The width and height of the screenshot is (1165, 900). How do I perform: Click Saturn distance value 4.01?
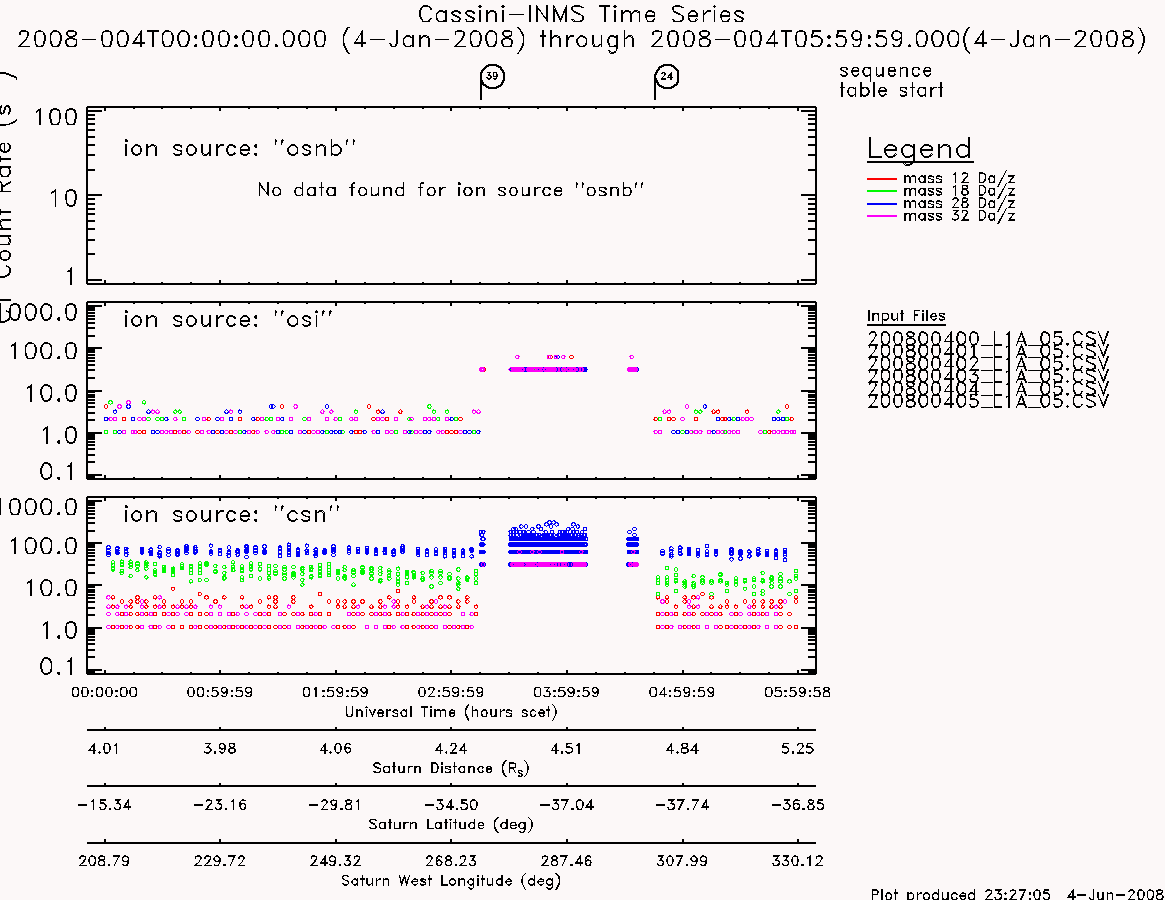point(103,748)
